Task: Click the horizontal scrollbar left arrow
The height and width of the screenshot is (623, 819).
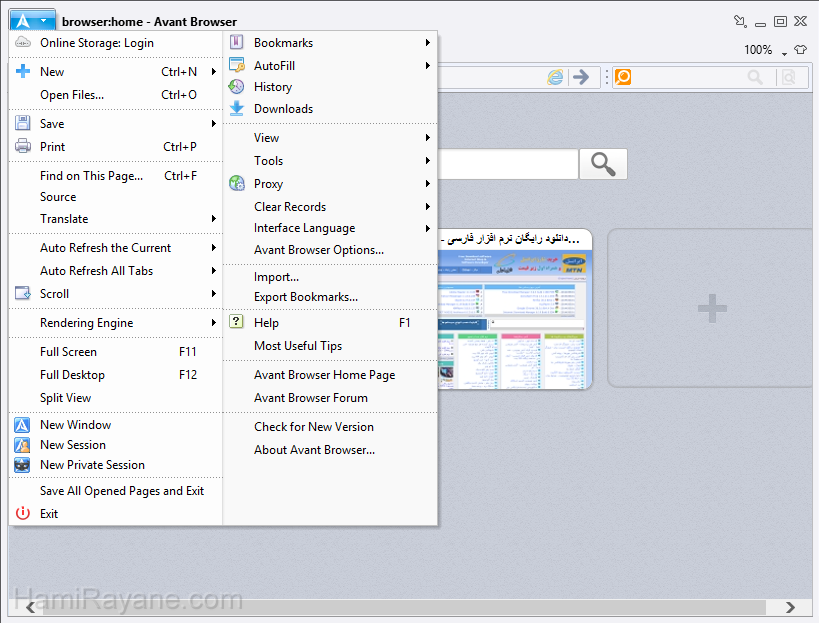Action: pos(31,607)
